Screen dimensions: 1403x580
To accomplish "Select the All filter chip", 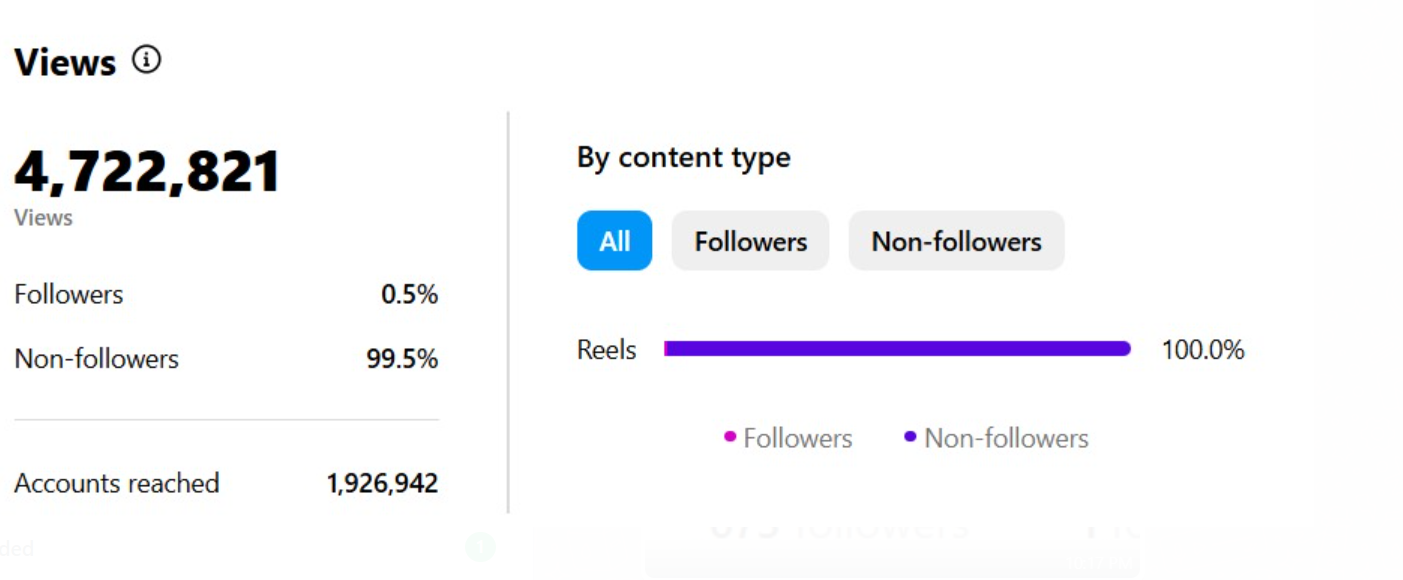I will [x=614, y=241].
